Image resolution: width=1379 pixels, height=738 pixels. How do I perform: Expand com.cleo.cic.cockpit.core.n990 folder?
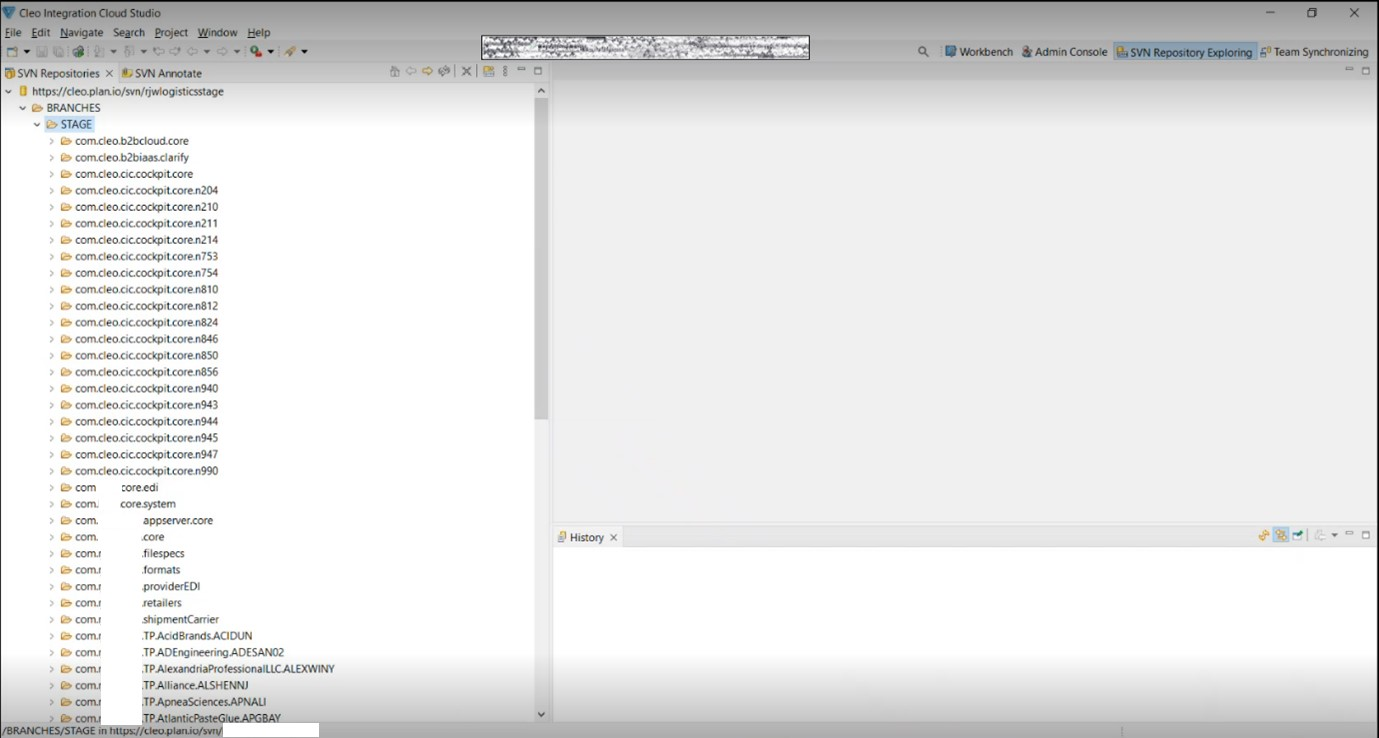coord(52,471)
